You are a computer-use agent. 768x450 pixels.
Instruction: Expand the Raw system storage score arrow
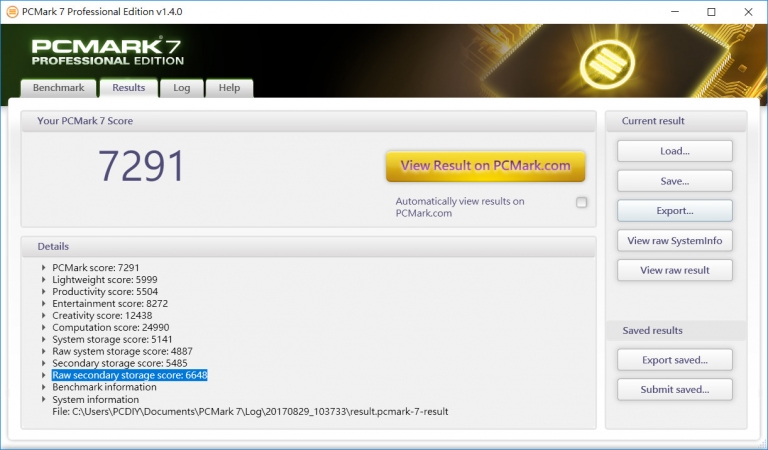tap(44, 352)
